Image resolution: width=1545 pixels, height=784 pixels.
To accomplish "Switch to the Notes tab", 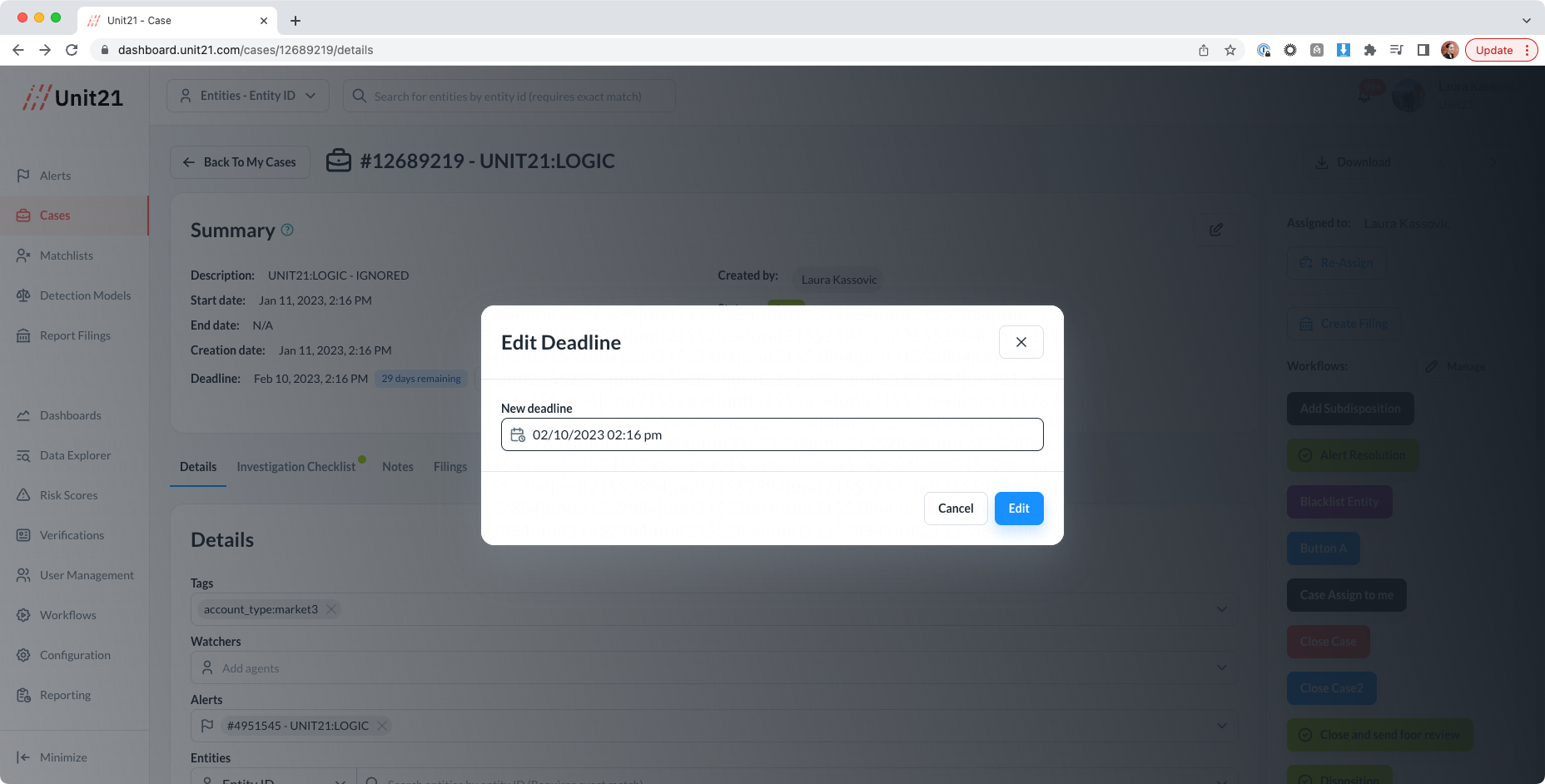I will coord(398,467).
